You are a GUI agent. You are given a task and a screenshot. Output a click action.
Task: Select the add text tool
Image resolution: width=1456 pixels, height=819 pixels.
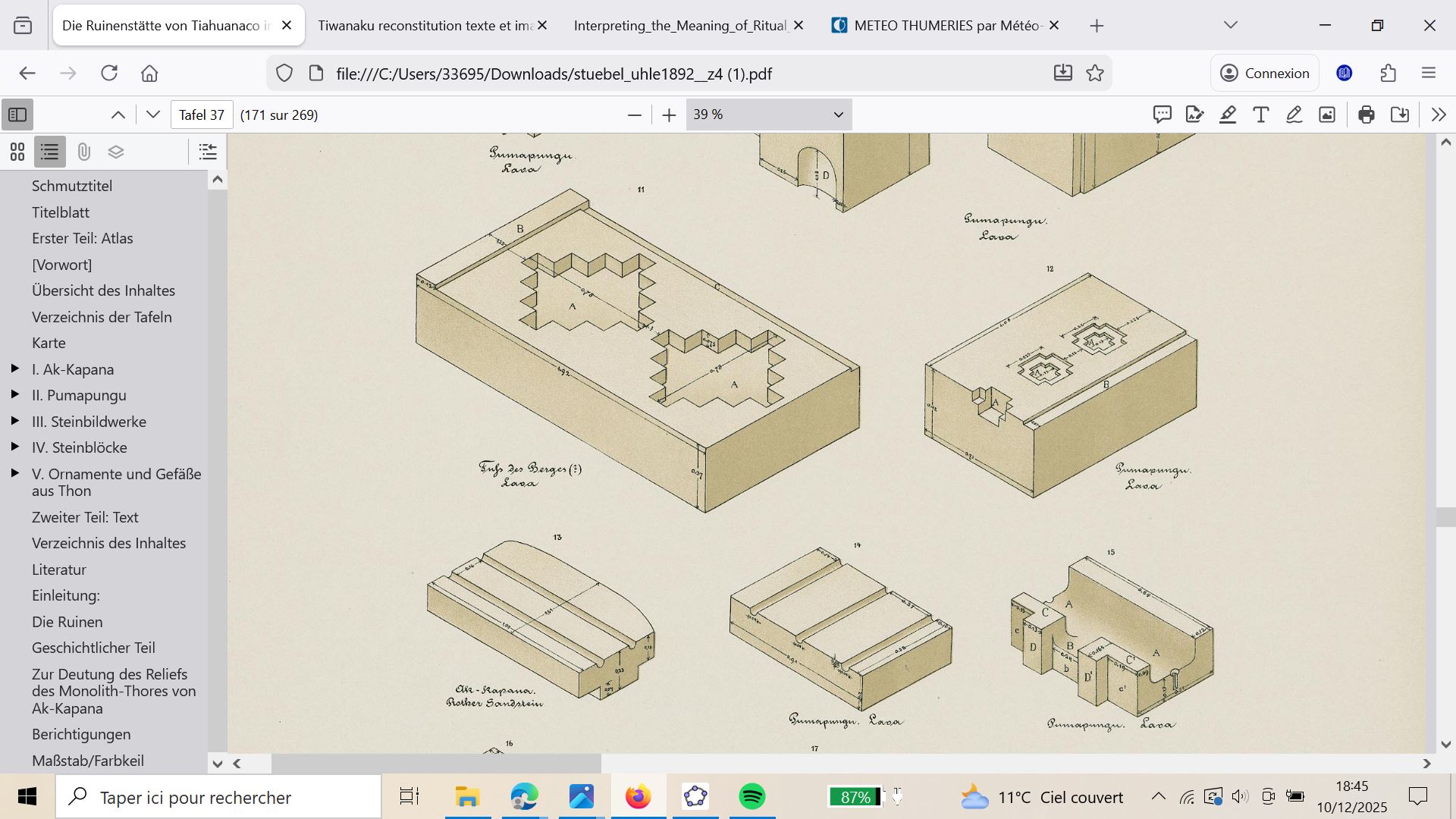pos(1260,115)
